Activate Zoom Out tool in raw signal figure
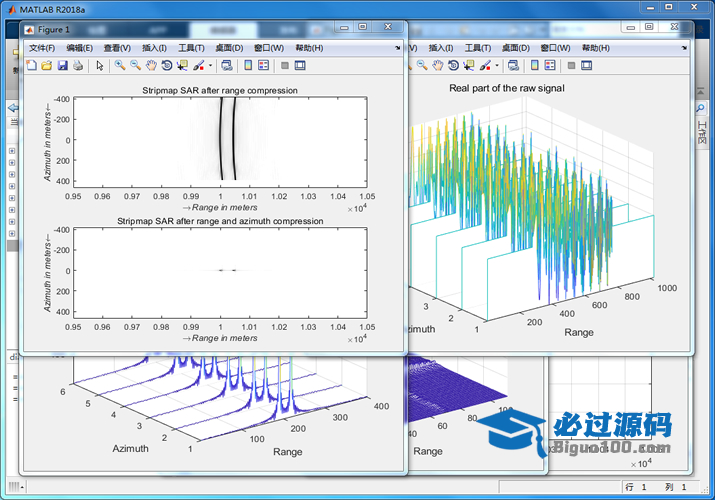Screen dimensions: 715x500 422,66
